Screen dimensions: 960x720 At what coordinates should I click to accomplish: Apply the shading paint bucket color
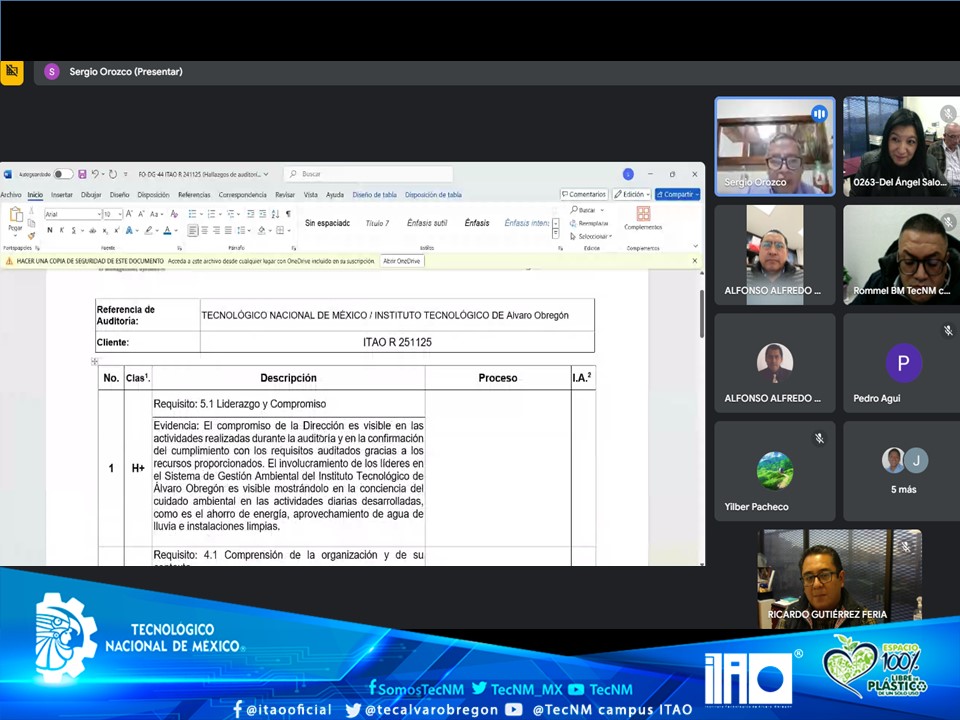261,230
